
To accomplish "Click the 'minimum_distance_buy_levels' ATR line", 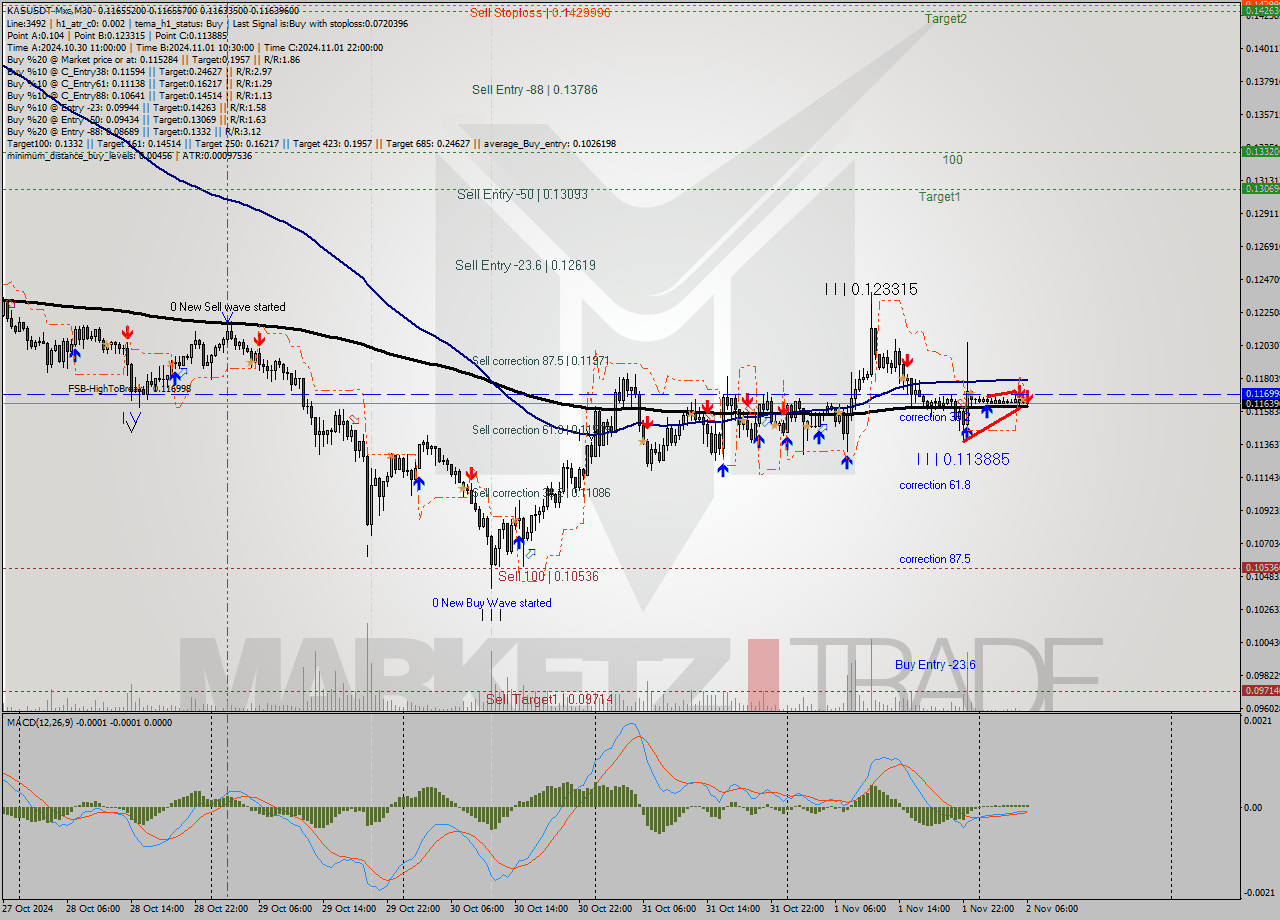I will 129,155.
